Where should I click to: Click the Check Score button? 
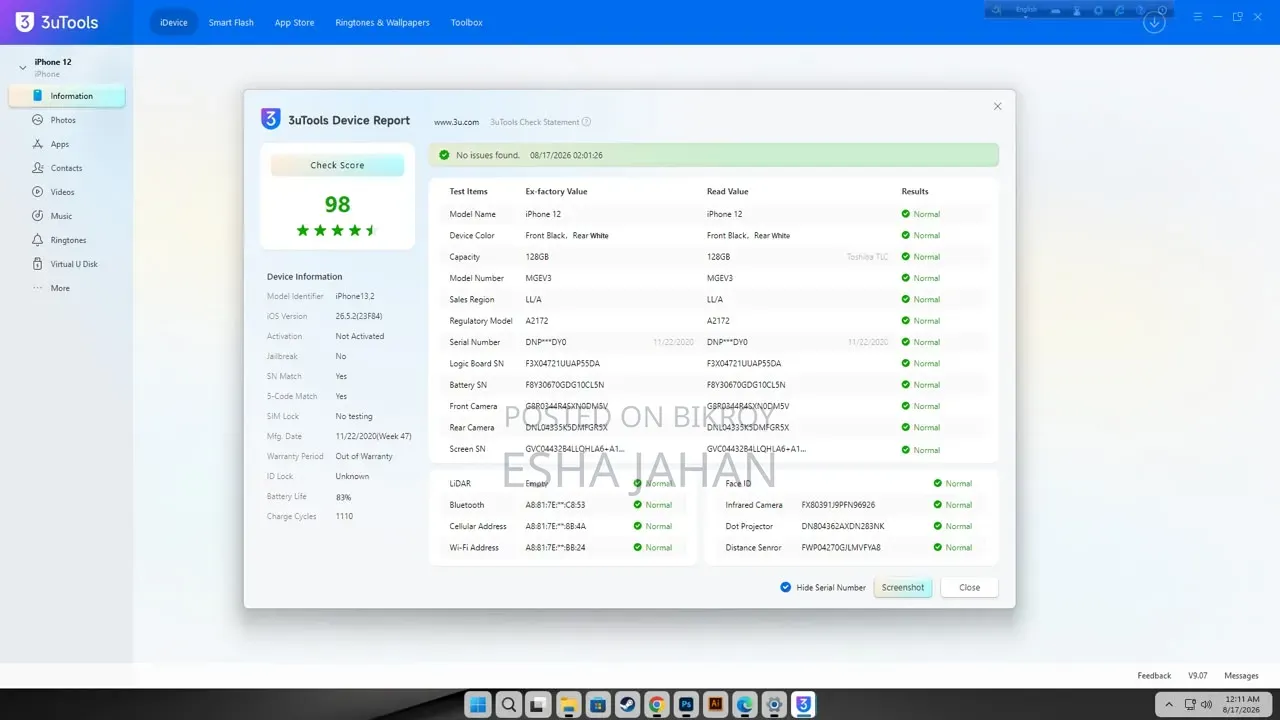click(337, 165)
